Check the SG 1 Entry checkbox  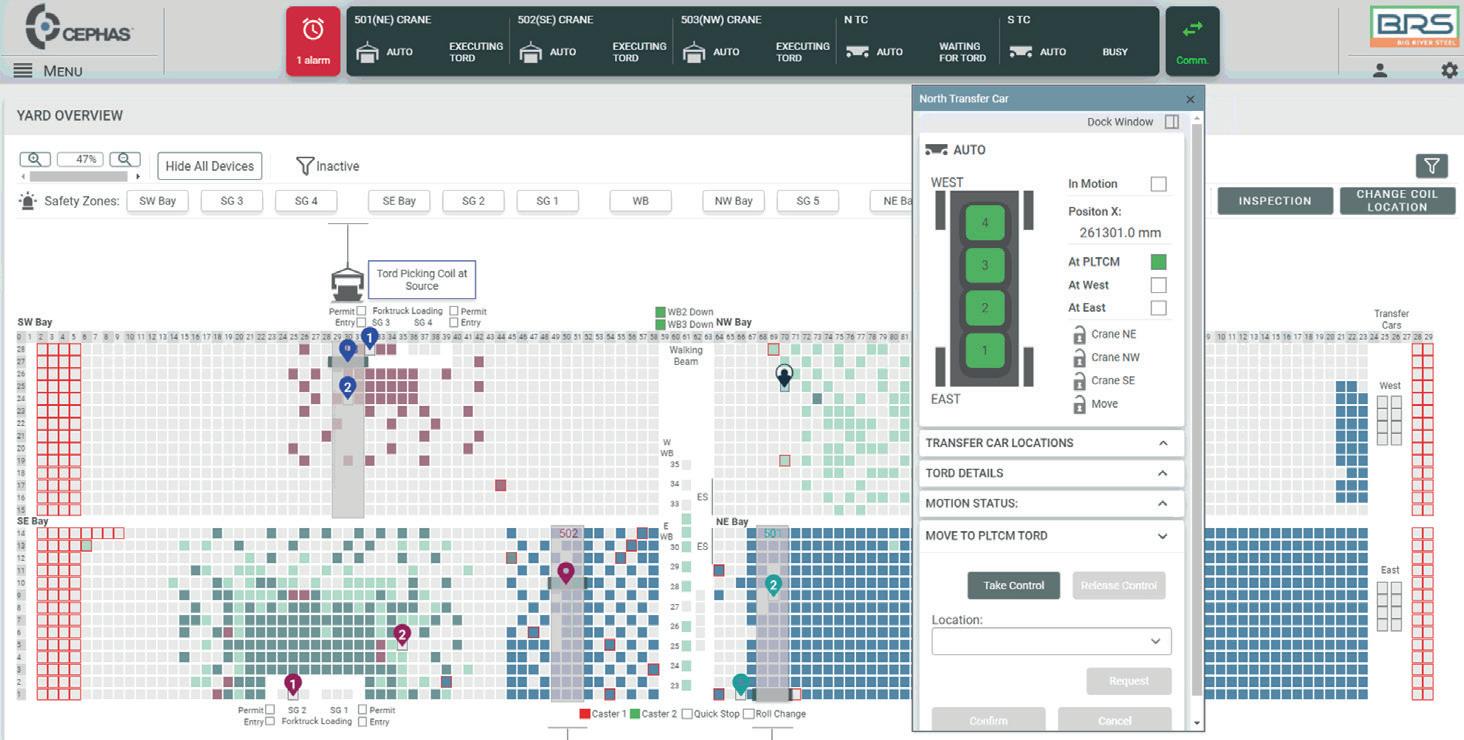362,721
